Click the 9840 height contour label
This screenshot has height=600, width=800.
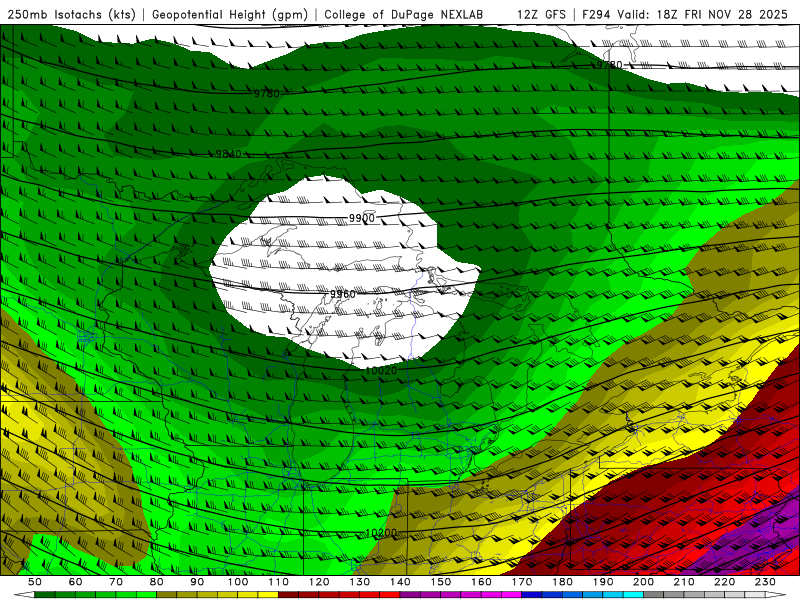click(228, 154)
